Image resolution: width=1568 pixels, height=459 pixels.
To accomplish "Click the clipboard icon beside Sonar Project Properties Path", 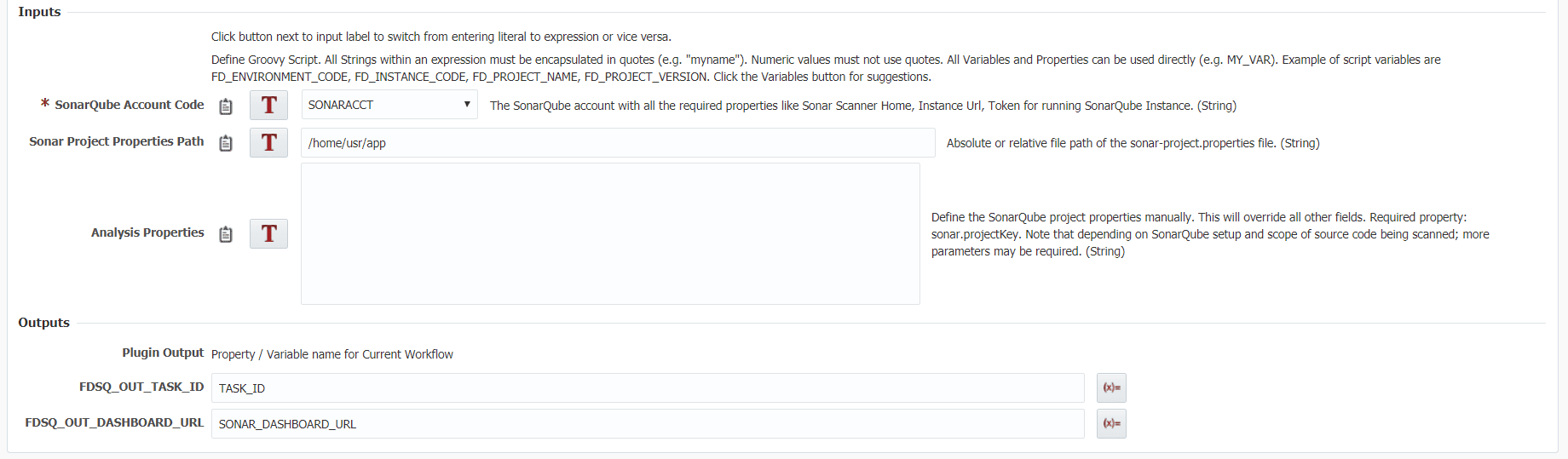I will pos(226,143).
